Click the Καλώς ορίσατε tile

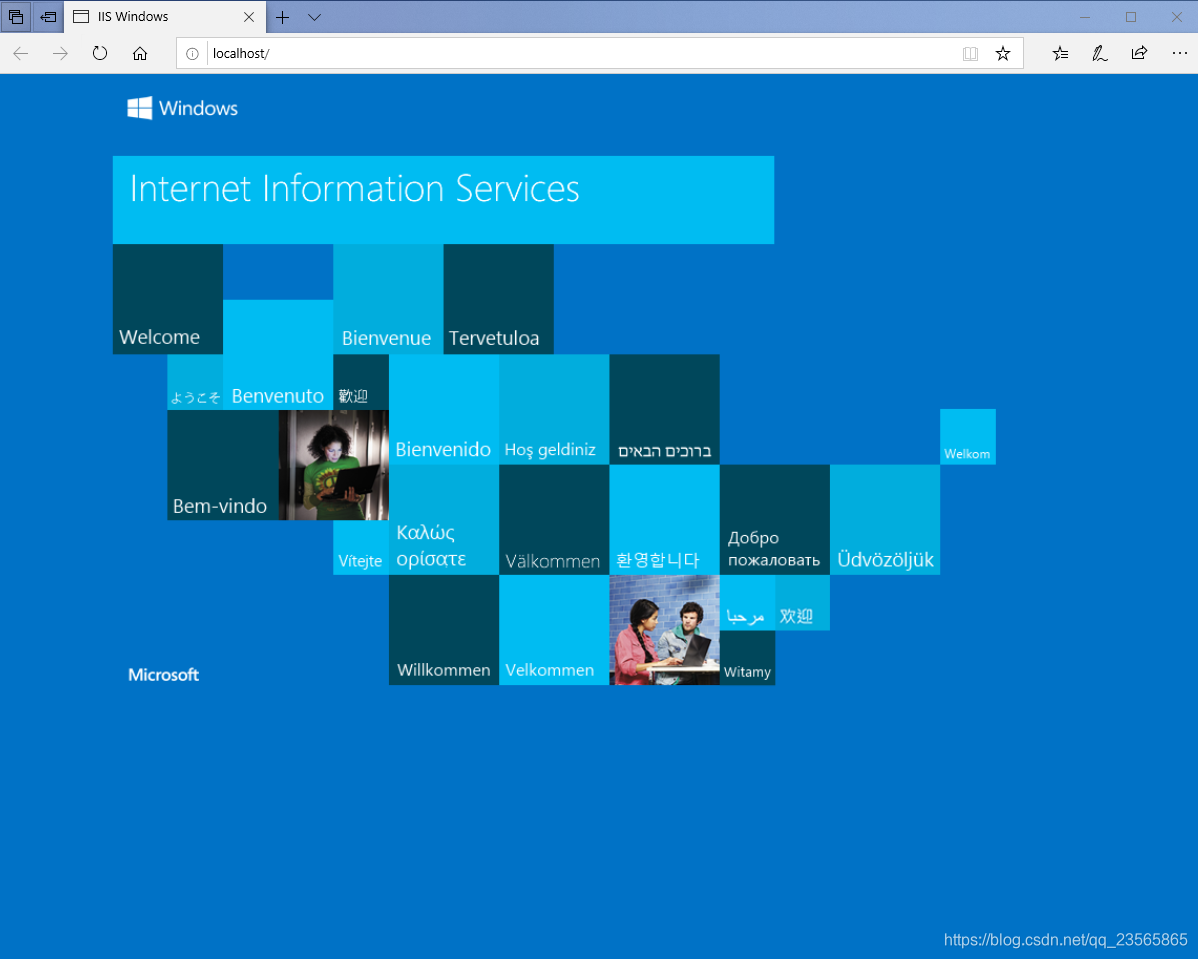coord(444,520)
